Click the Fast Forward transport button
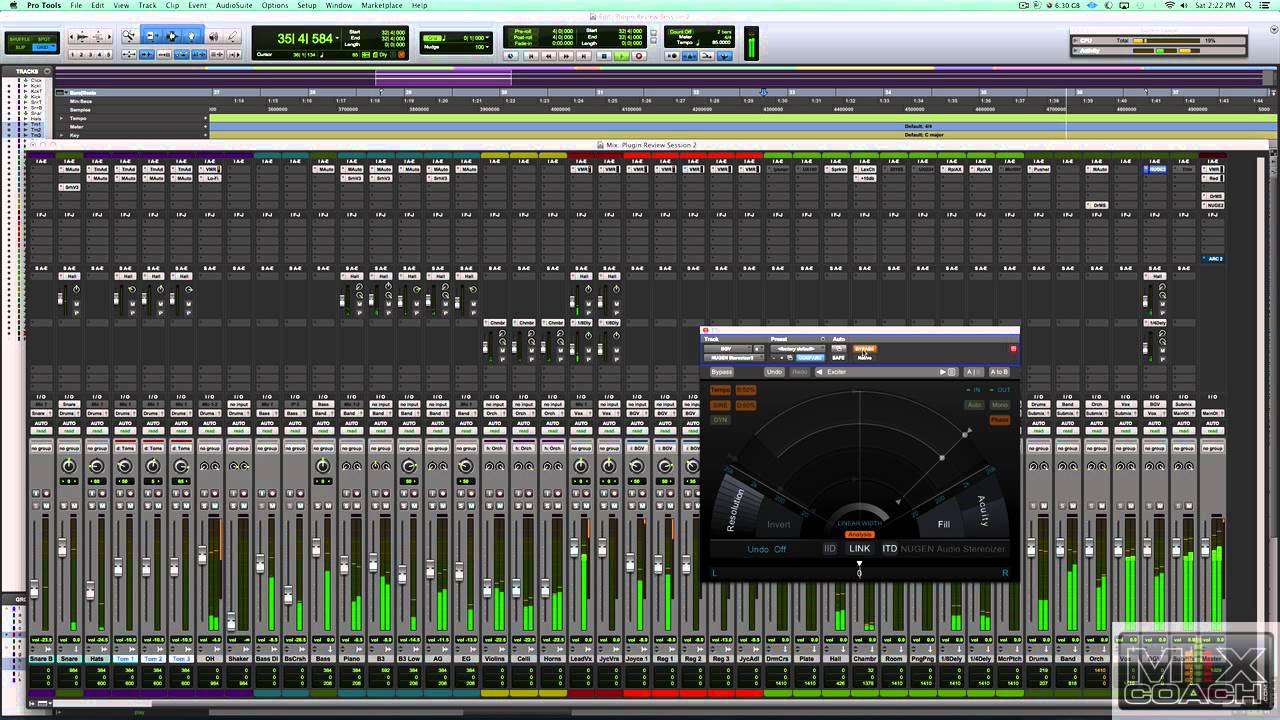Screen dimensions: 1280x720 (x=566, y=56)
